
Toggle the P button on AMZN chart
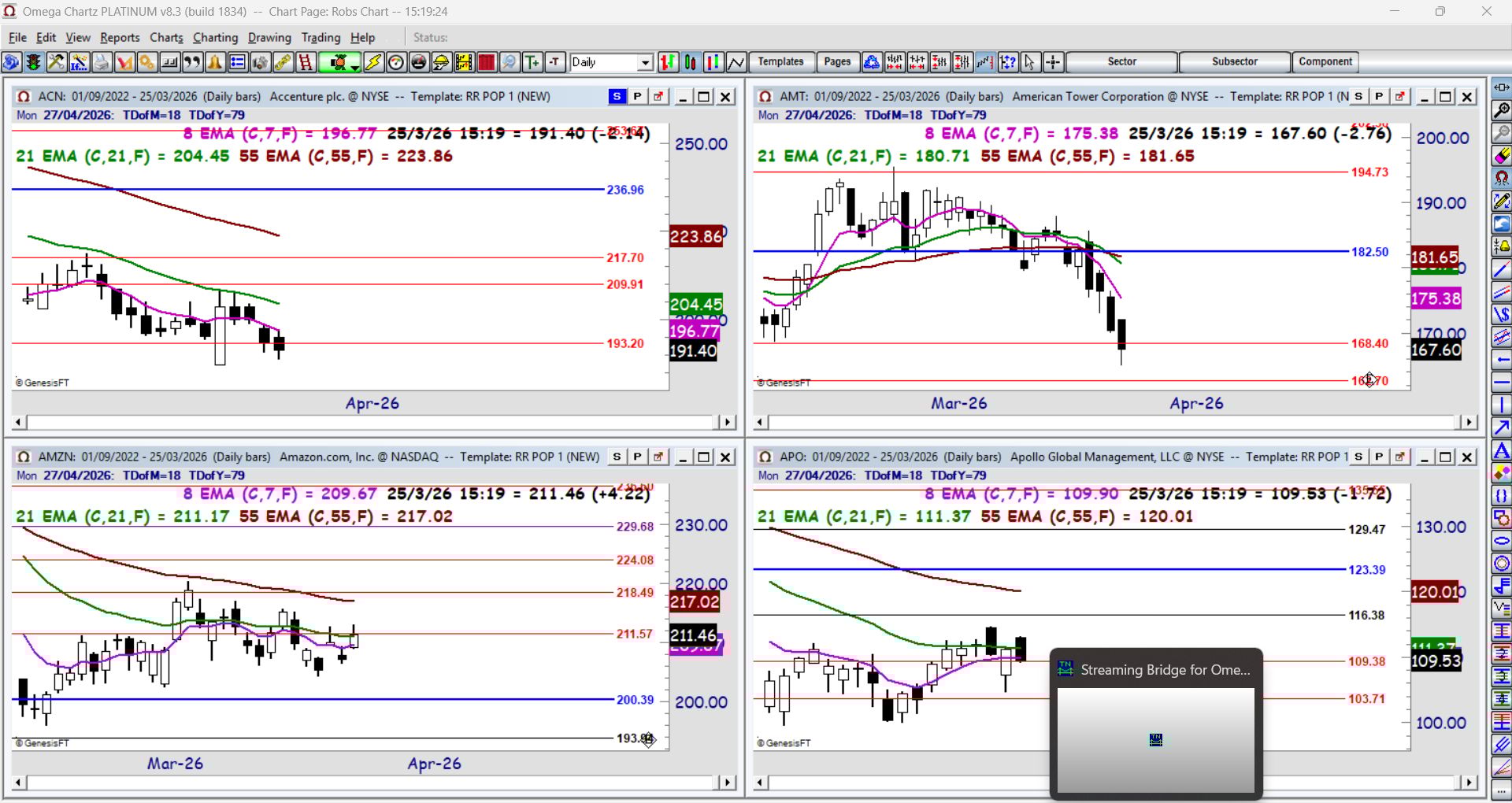click(x=637, y=457)
